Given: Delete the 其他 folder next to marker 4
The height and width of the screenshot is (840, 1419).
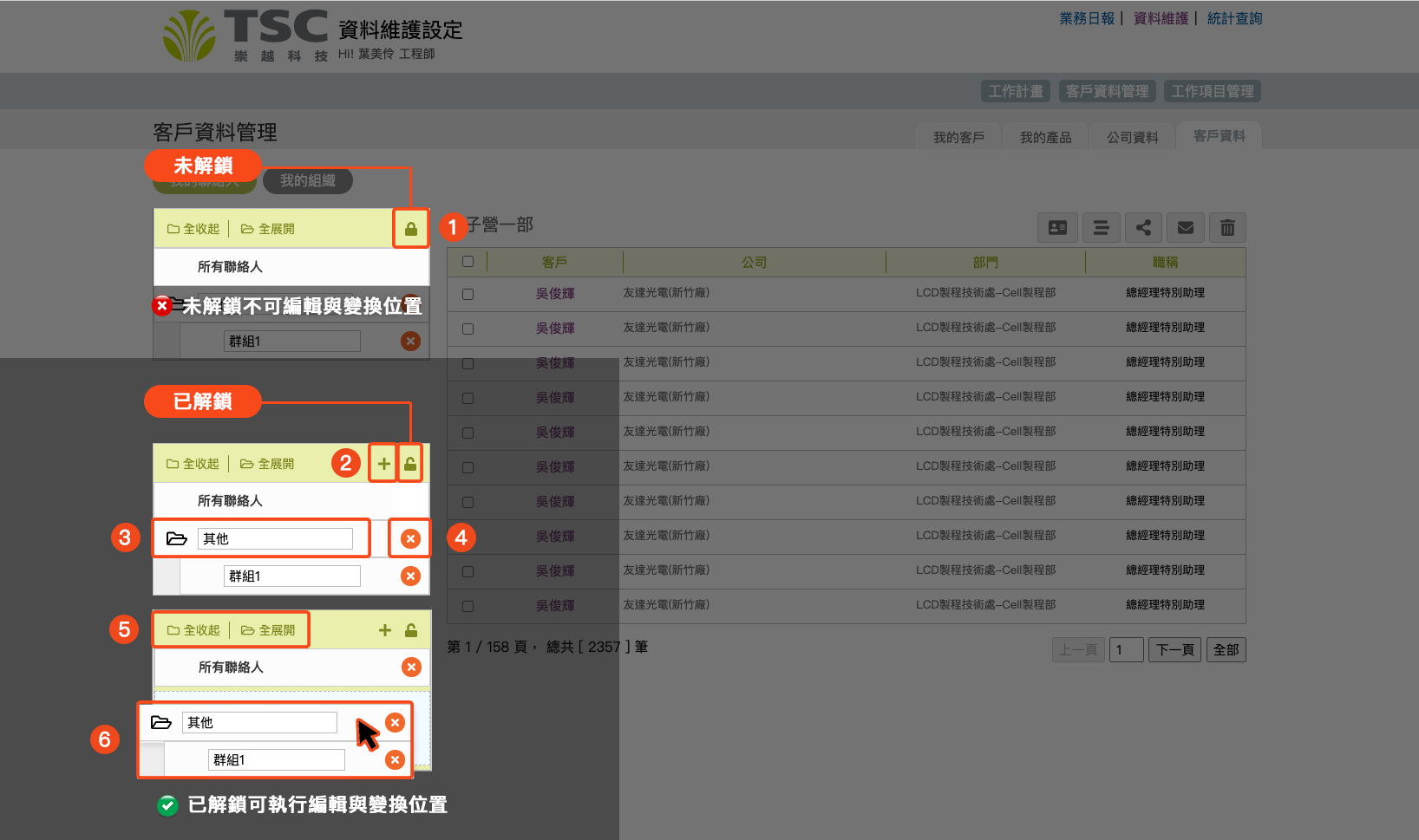Looking at the screenshot, I should click(410, 539).
